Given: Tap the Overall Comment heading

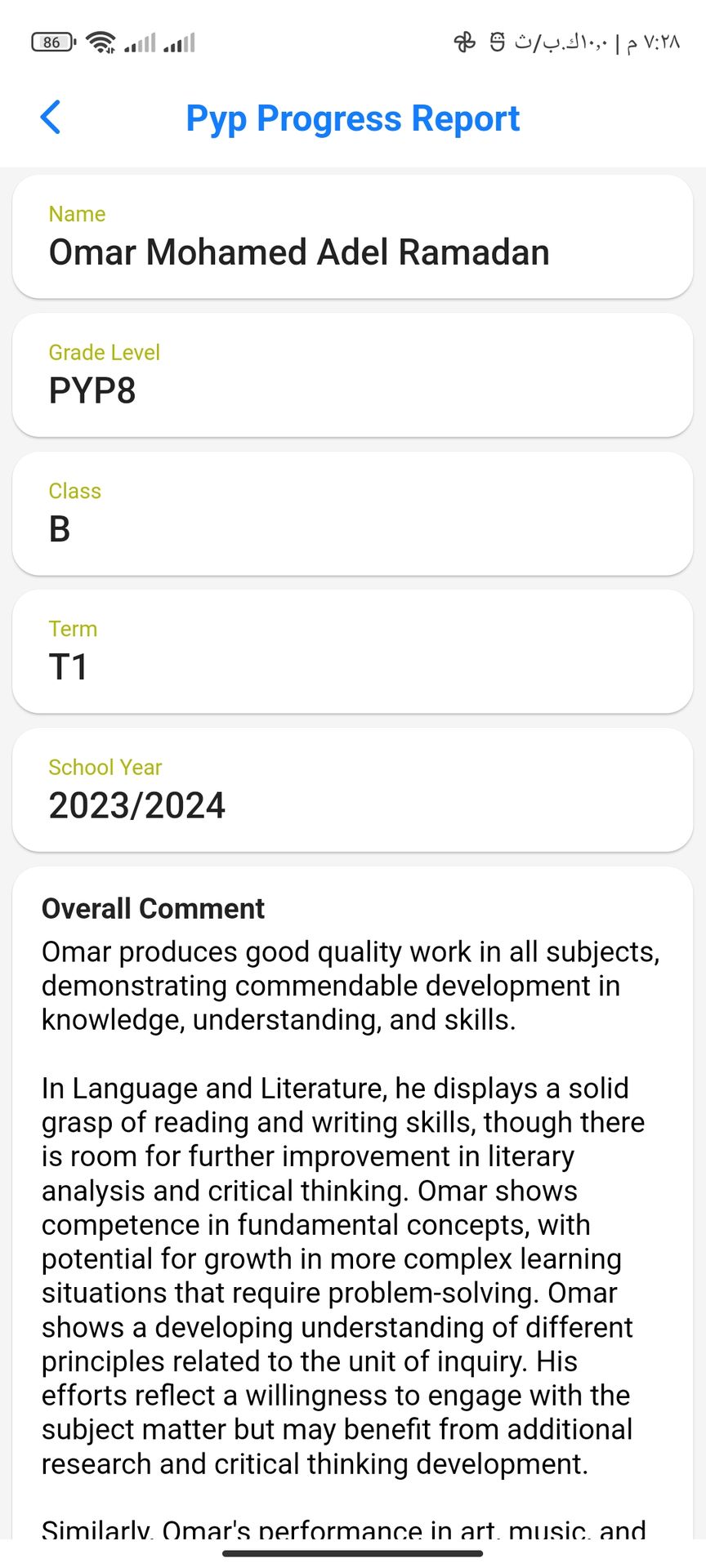Looking at the screenshot, I should pyautogui.click(x=153, y=908).
